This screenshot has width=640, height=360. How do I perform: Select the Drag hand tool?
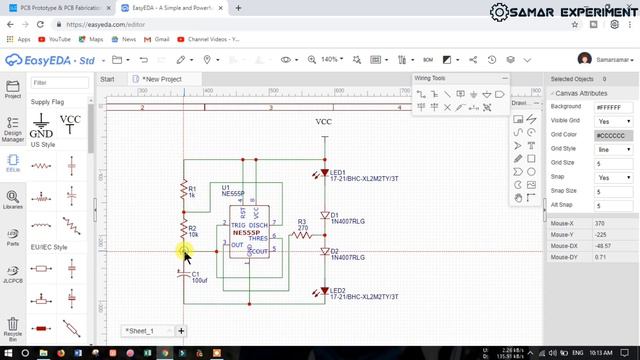[518, 198]
